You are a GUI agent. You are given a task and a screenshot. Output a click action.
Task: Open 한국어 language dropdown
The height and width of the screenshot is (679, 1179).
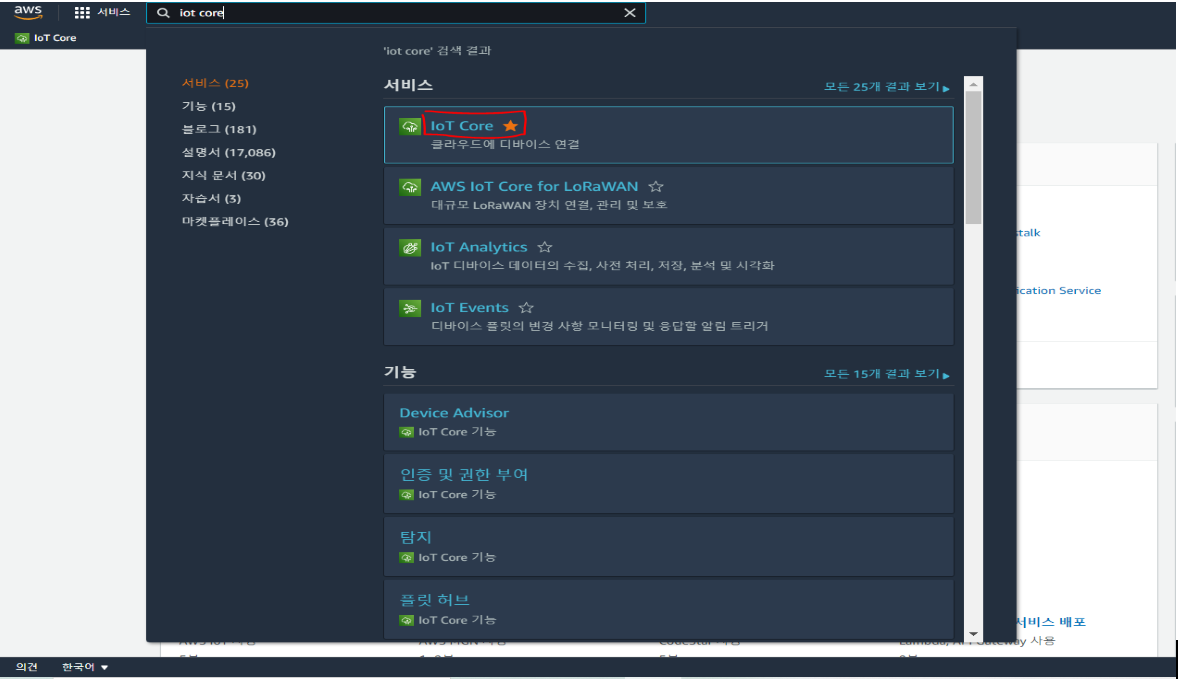[x=84, y=667]
